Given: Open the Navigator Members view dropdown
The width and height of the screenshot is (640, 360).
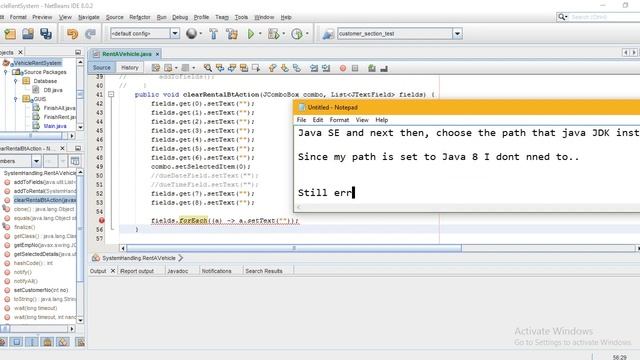Looking at the screenshot, I should click(36, 161).
